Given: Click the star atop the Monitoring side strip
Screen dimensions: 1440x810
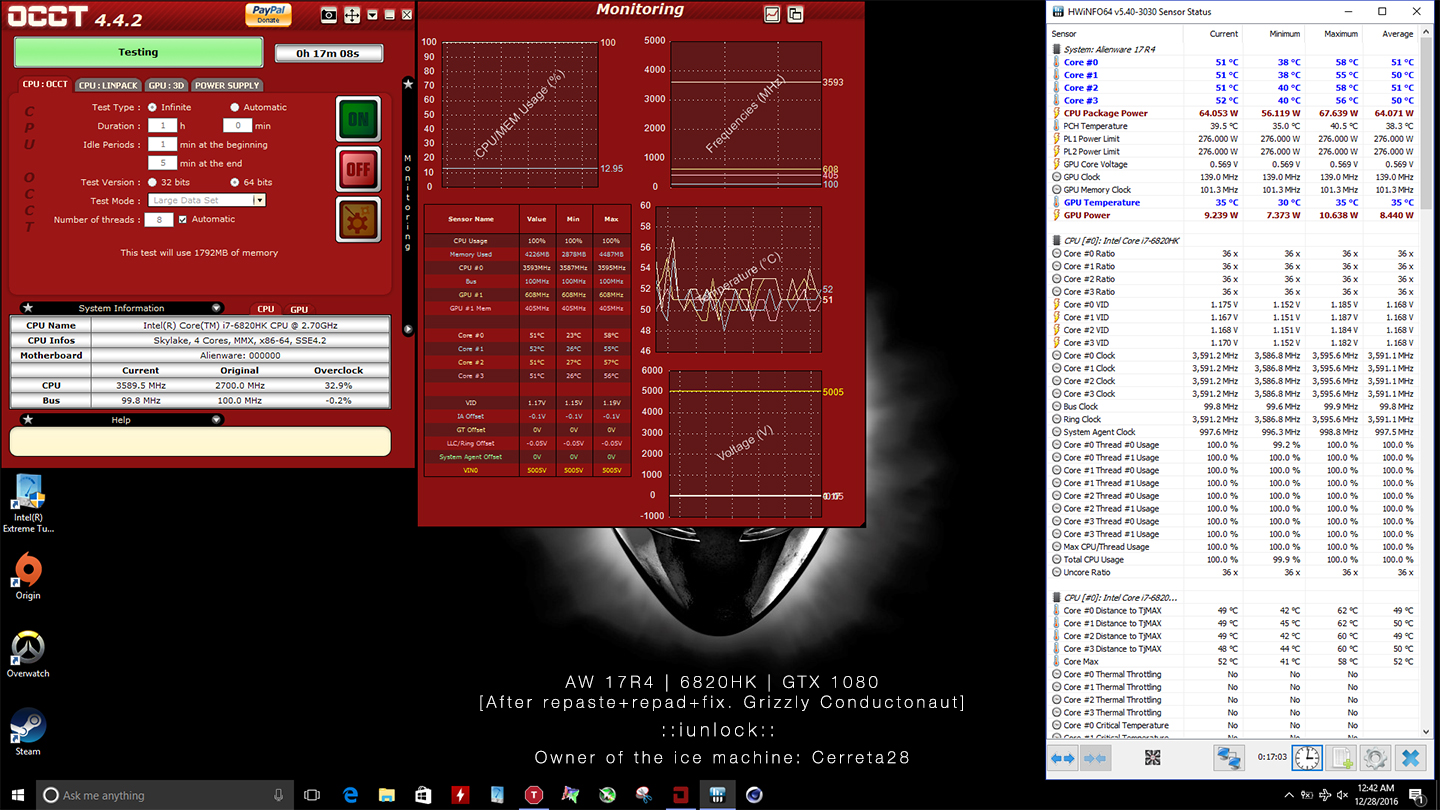Looking at the screenshot, I should click(408, 84).
